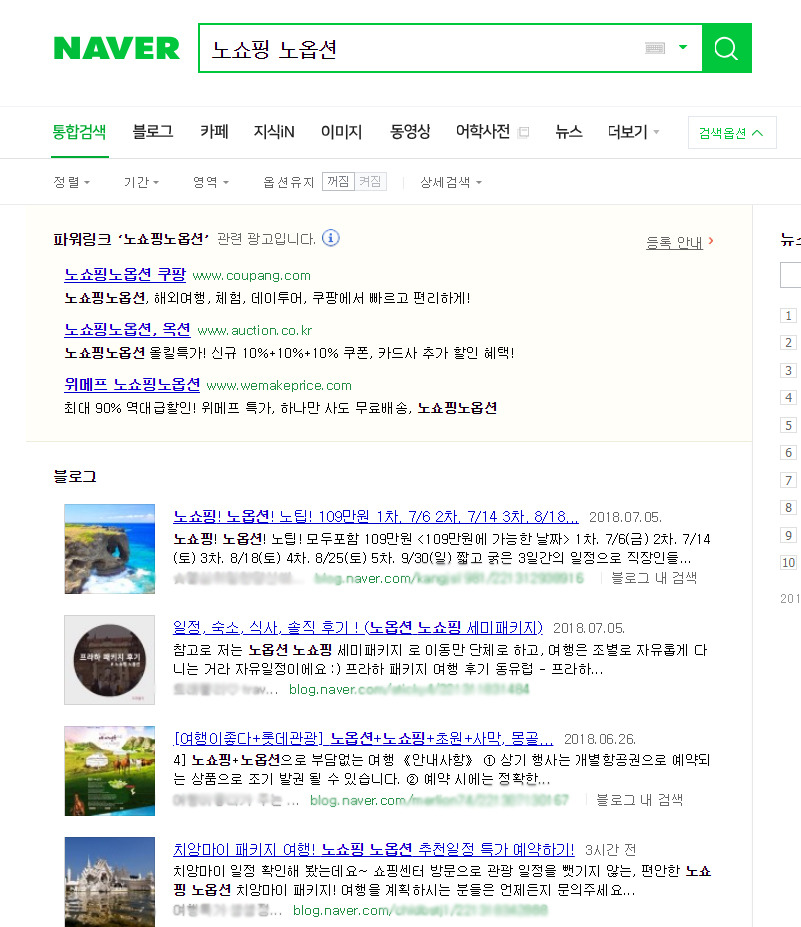
Task: Expand search suggestions dropdown arrow
Action: pyautogui.click(x=683, y=47)
